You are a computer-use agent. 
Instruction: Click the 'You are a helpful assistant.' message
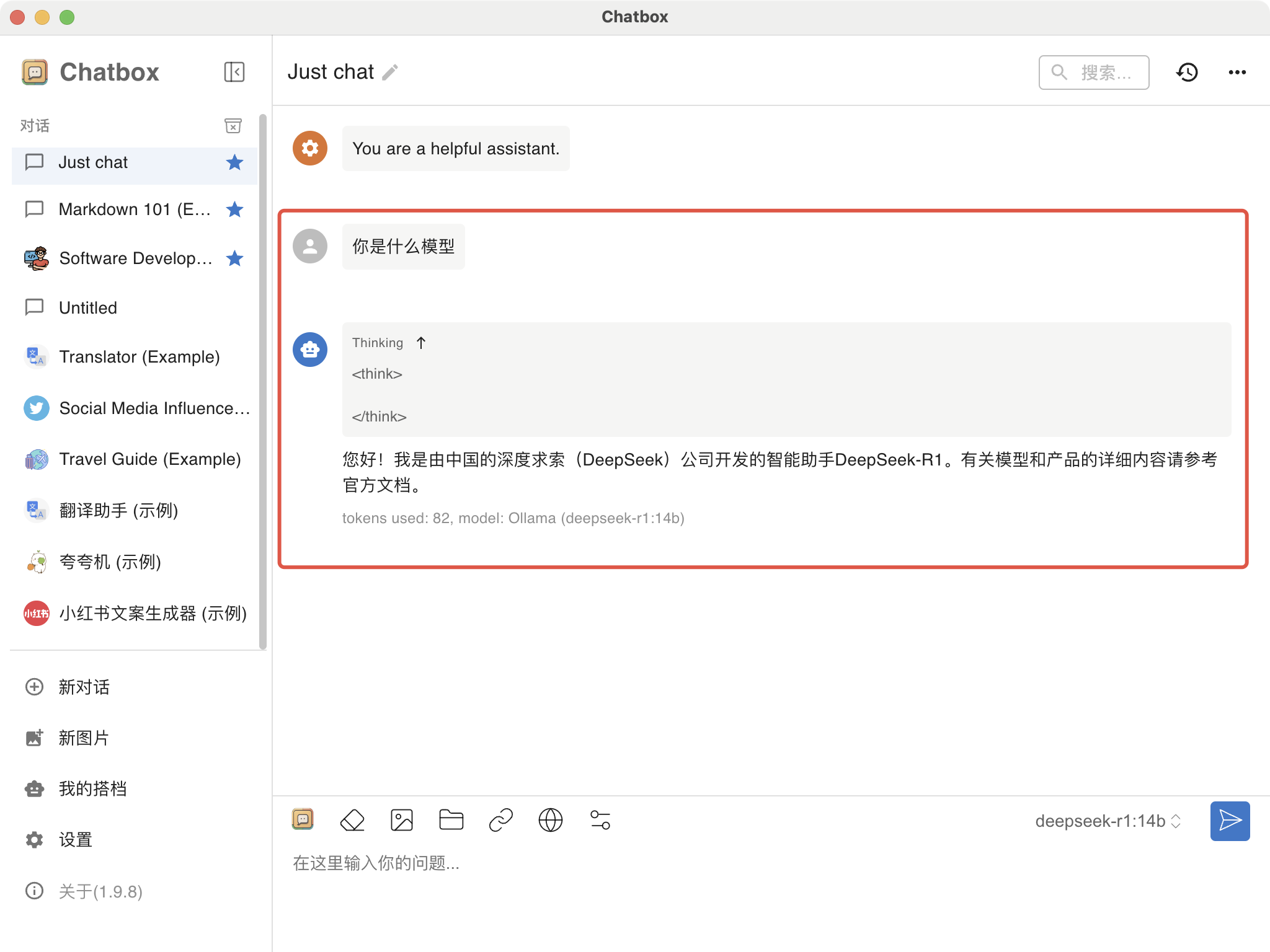(456, 149)
